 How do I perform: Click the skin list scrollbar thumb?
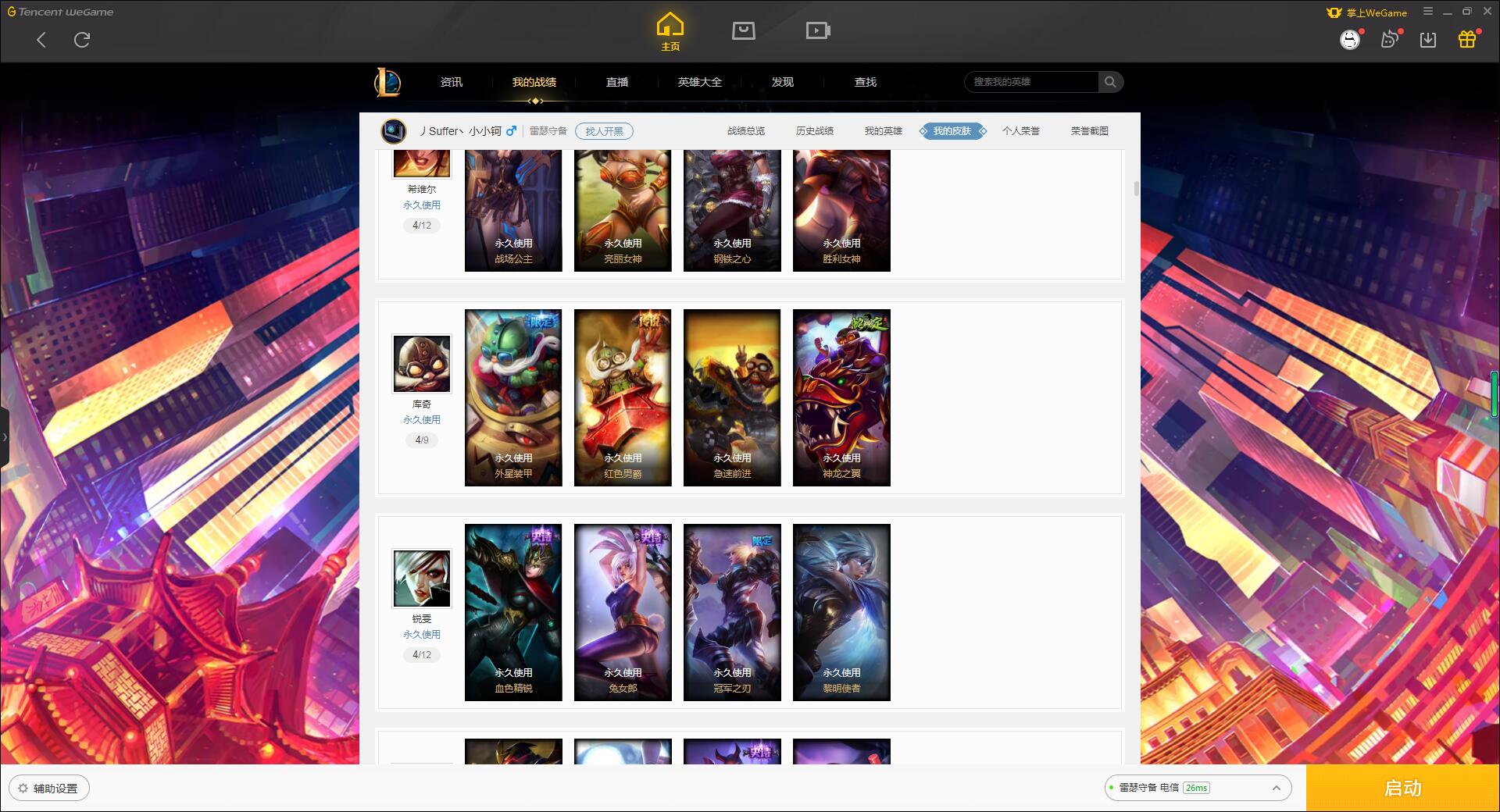pyautogui.click(x=1136, y=189)
